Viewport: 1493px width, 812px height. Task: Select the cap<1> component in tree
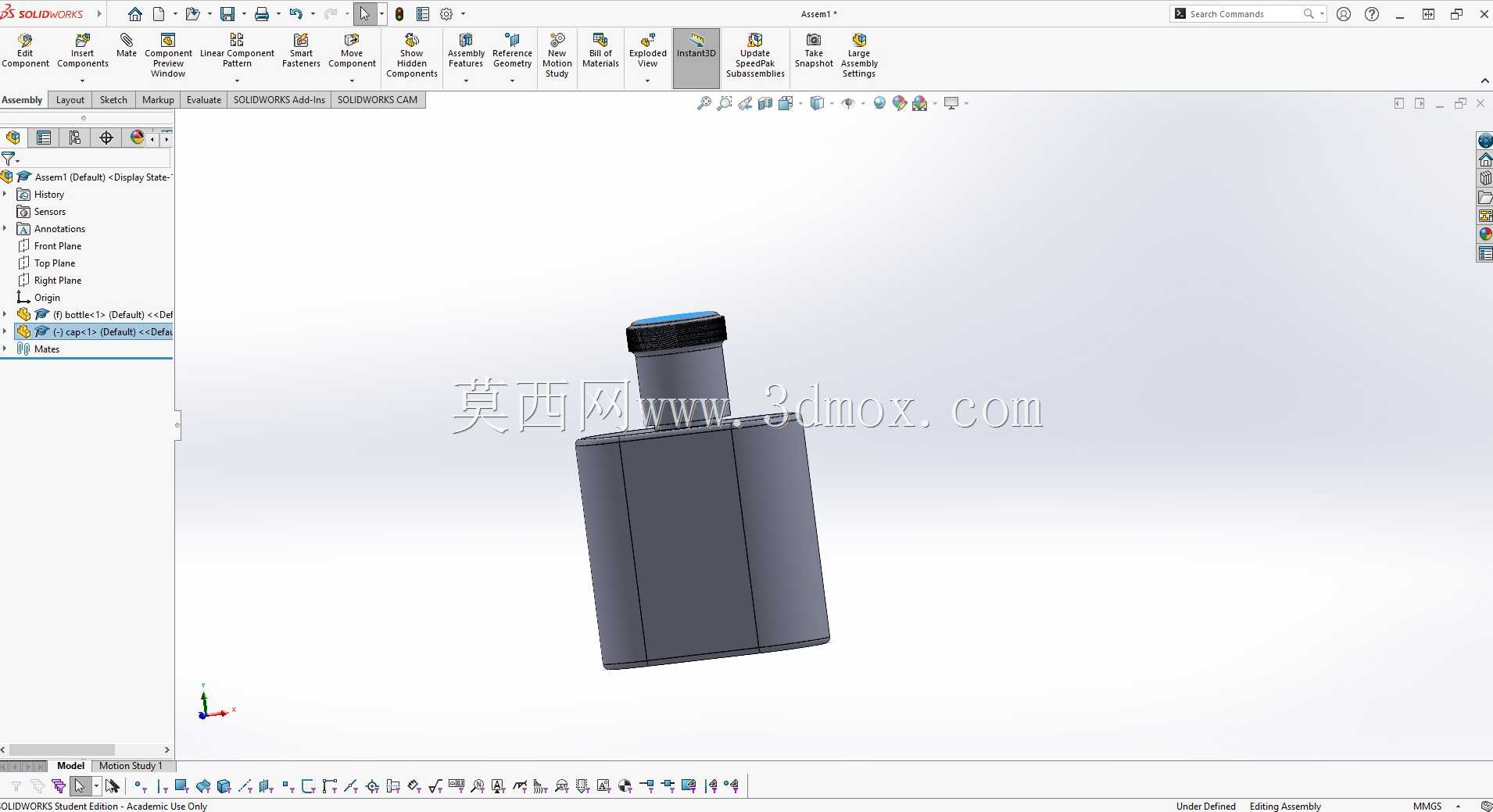click(93, 332)
